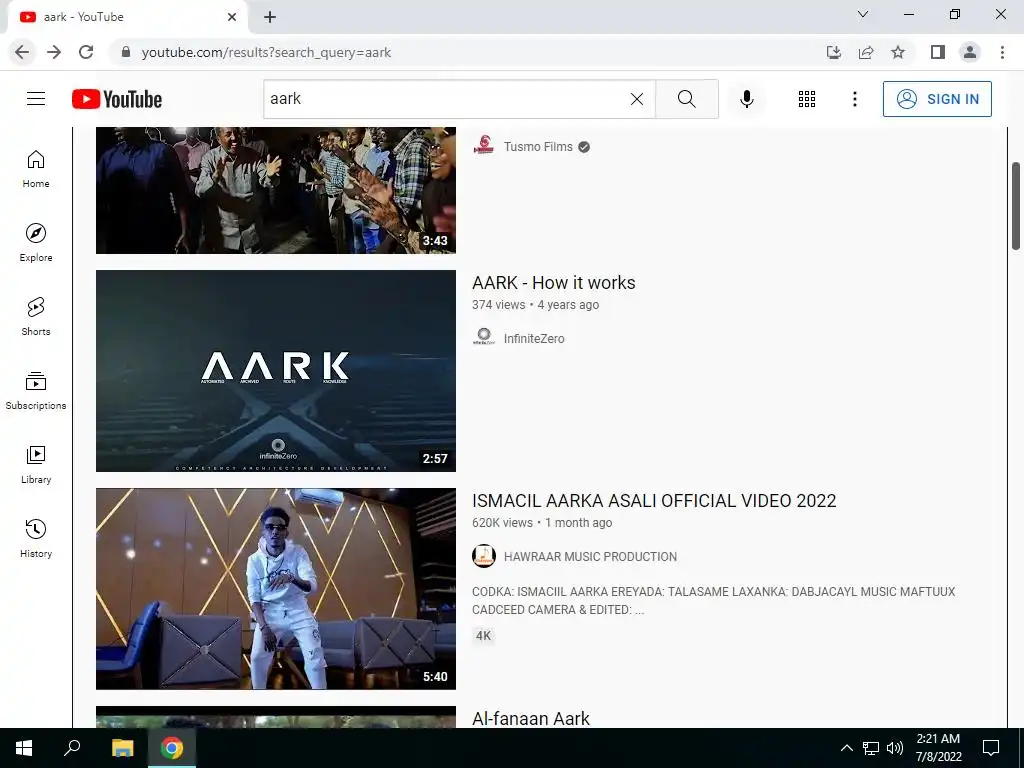
Task: Click the share page icon in address bar
Action: (x=866, y=52)
